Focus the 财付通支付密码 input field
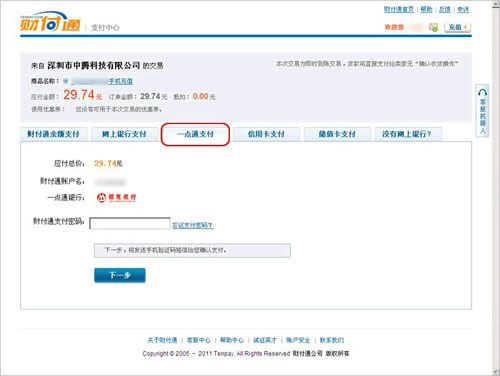 130,223
